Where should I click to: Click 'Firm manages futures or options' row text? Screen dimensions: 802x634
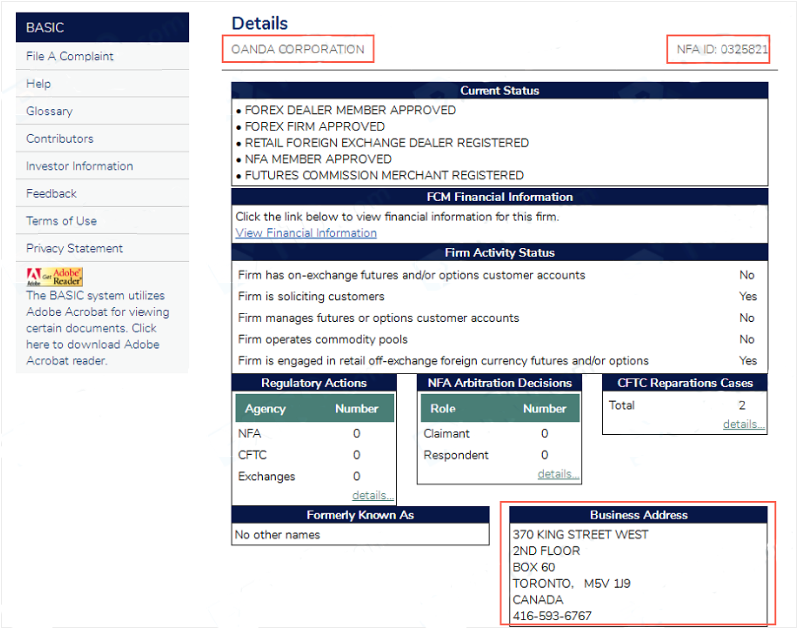click(378, 318)
